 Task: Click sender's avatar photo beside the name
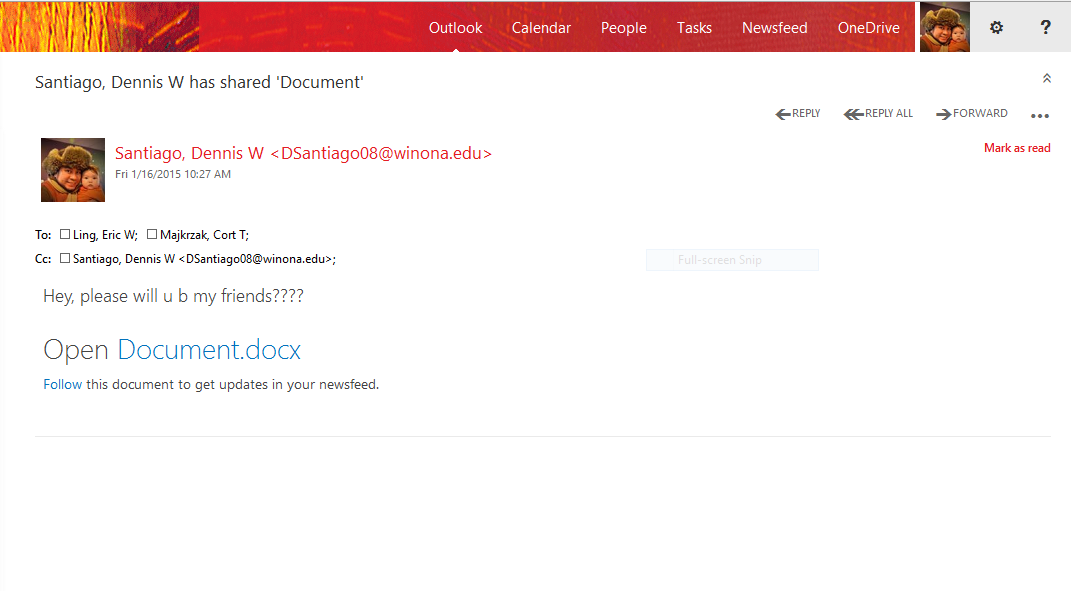tap(73, 170)
